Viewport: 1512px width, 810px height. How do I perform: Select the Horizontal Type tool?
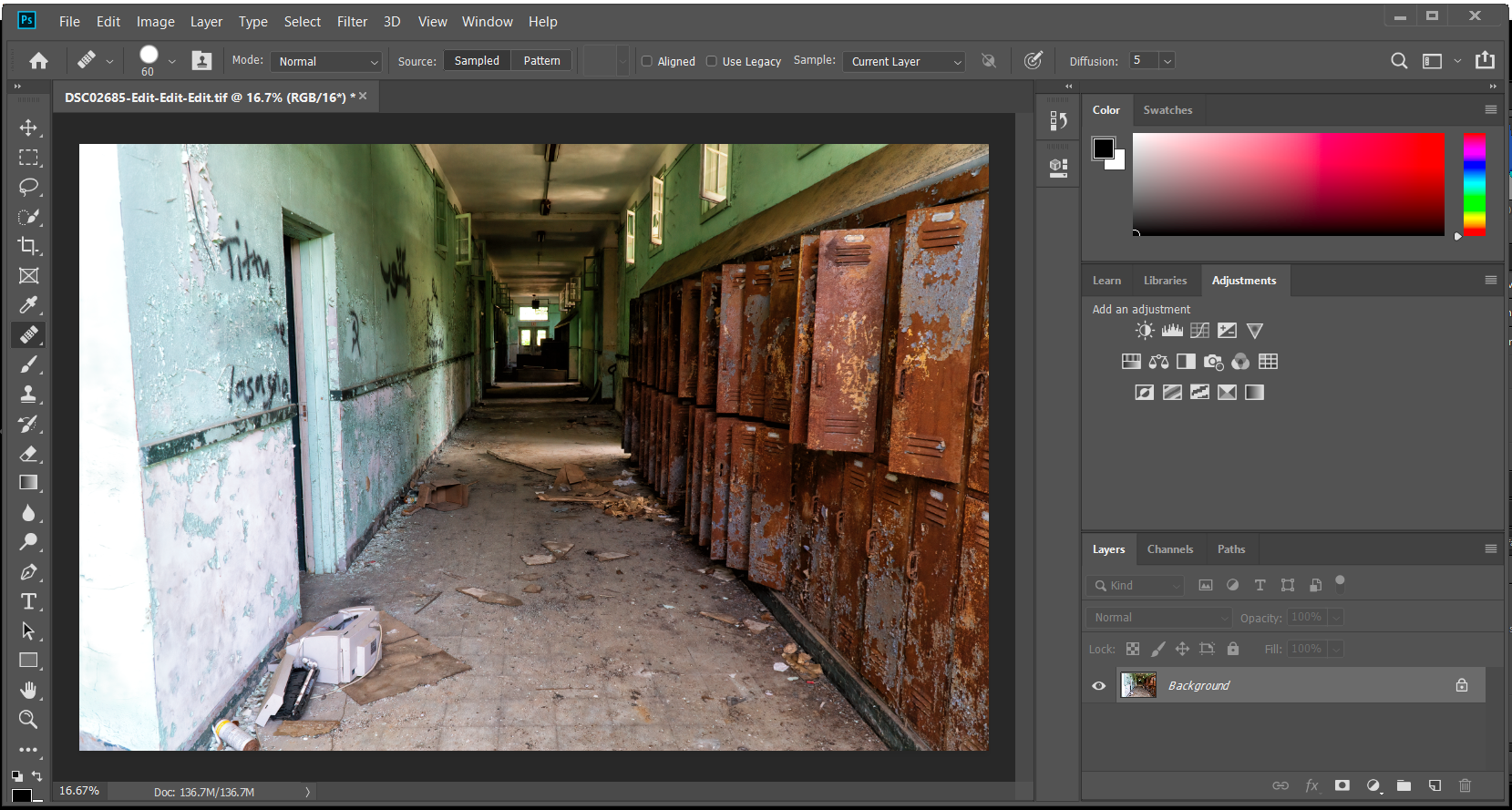(28, 601)
